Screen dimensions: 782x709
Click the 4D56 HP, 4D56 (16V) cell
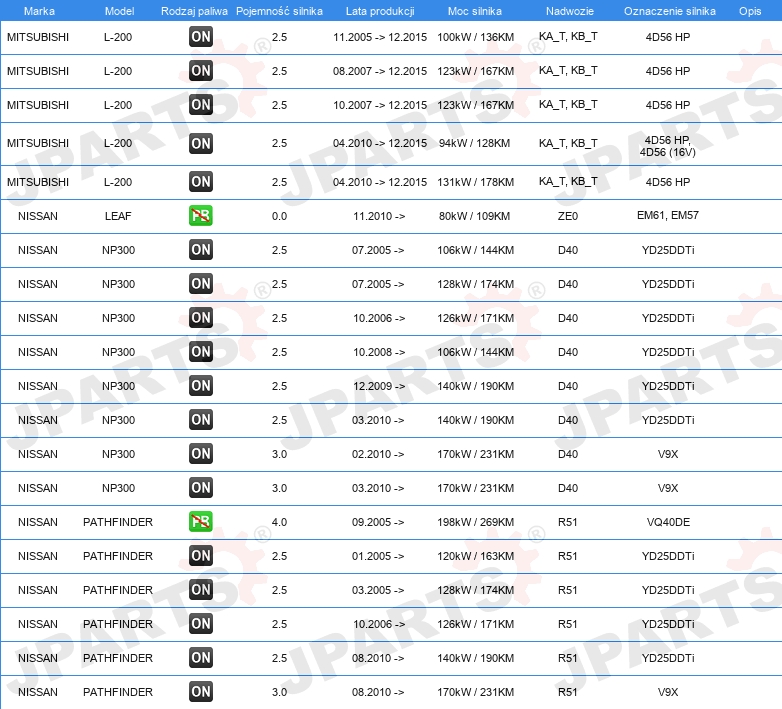(668, 146)
